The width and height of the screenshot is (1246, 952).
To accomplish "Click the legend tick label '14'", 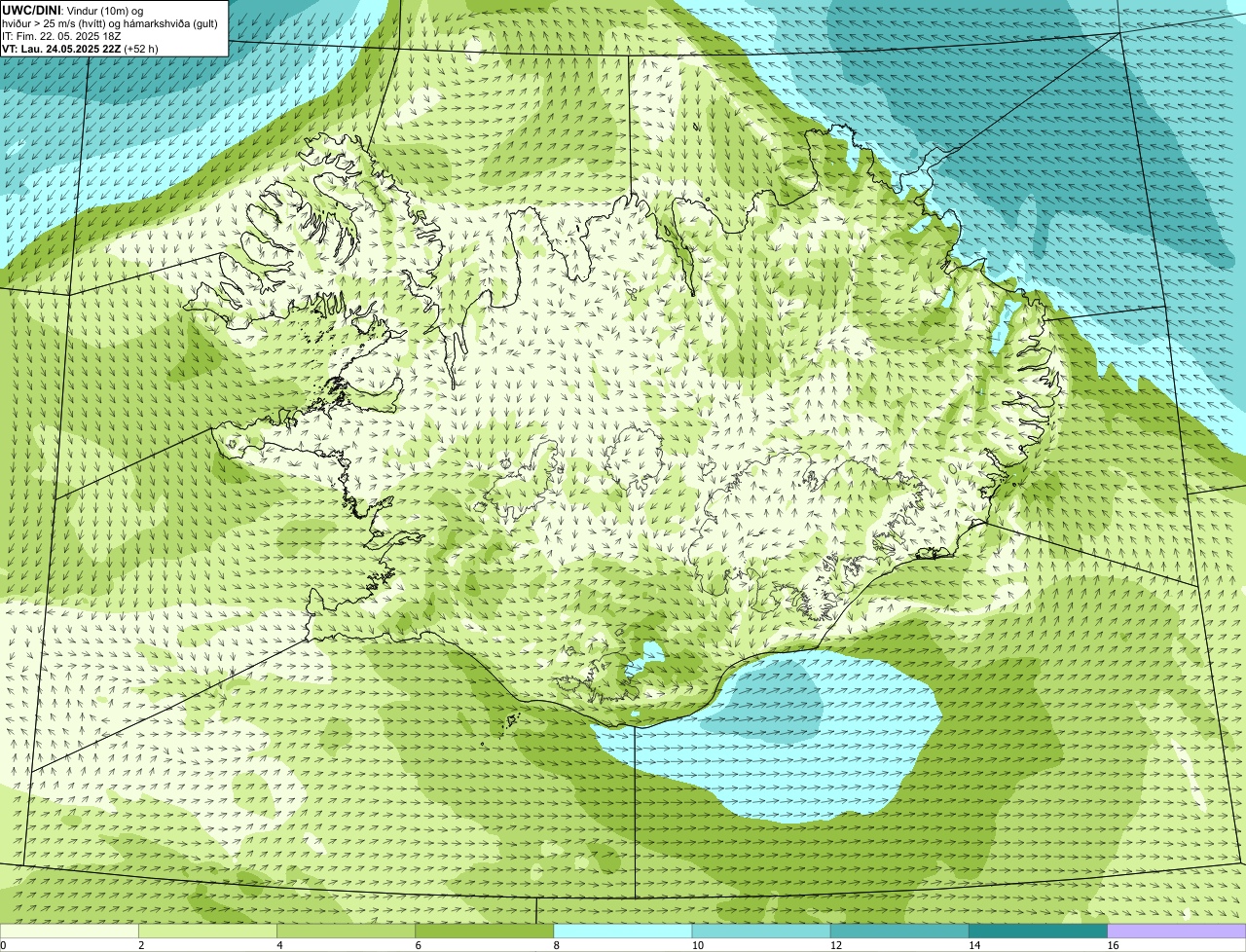I will 973,945.
